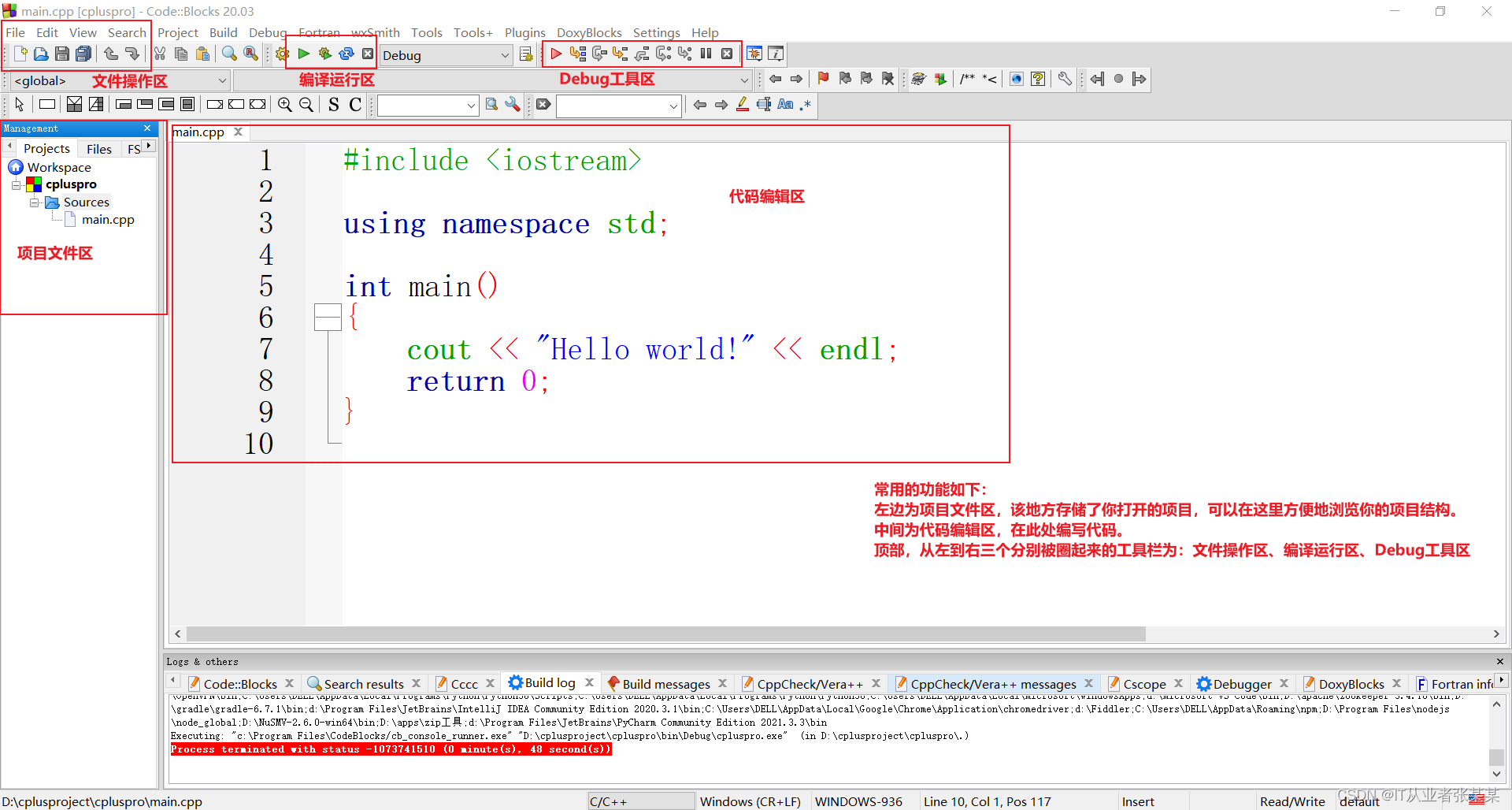Open the Settings menu
Viewport: 1512px width, 810px height.
656,32
